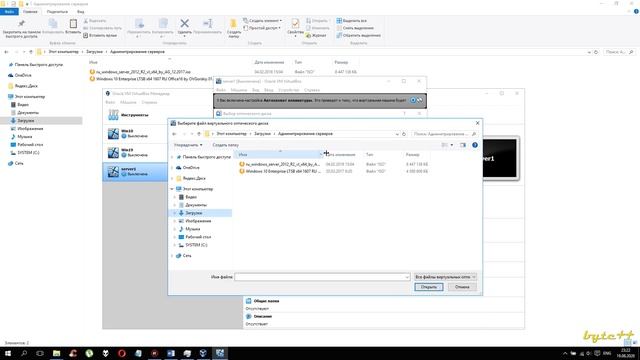Image resolution: width=640 pixels, height=360 pixels.
Task: Select the Windows 10 Enterprise LTSB ISO in the dialog
Action: pos(279,171)
